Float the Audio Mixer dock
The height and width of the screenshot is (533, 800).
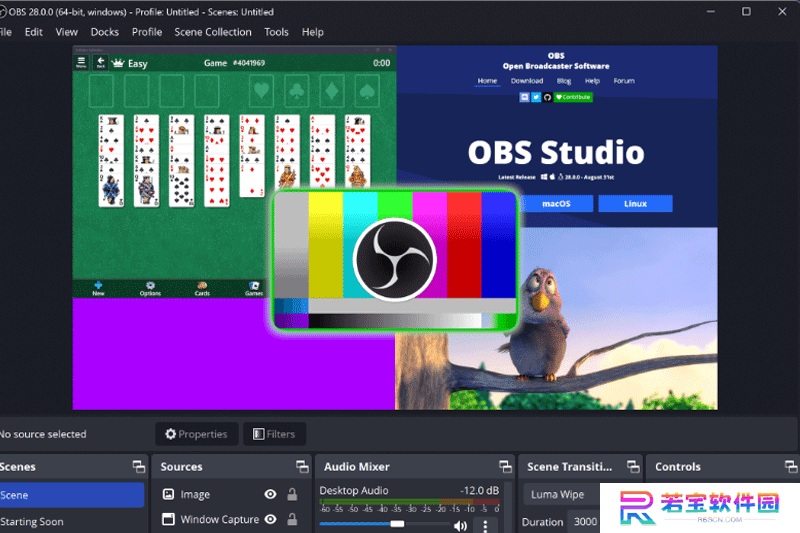[x=505, y=466]
